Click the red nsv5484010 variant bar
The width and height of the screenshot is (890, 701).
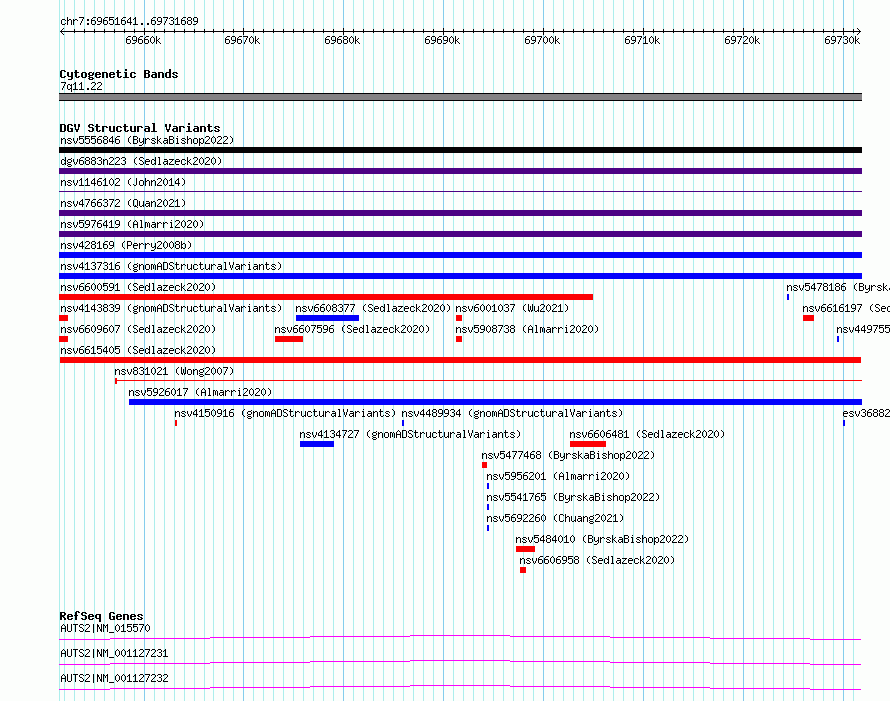526,549
